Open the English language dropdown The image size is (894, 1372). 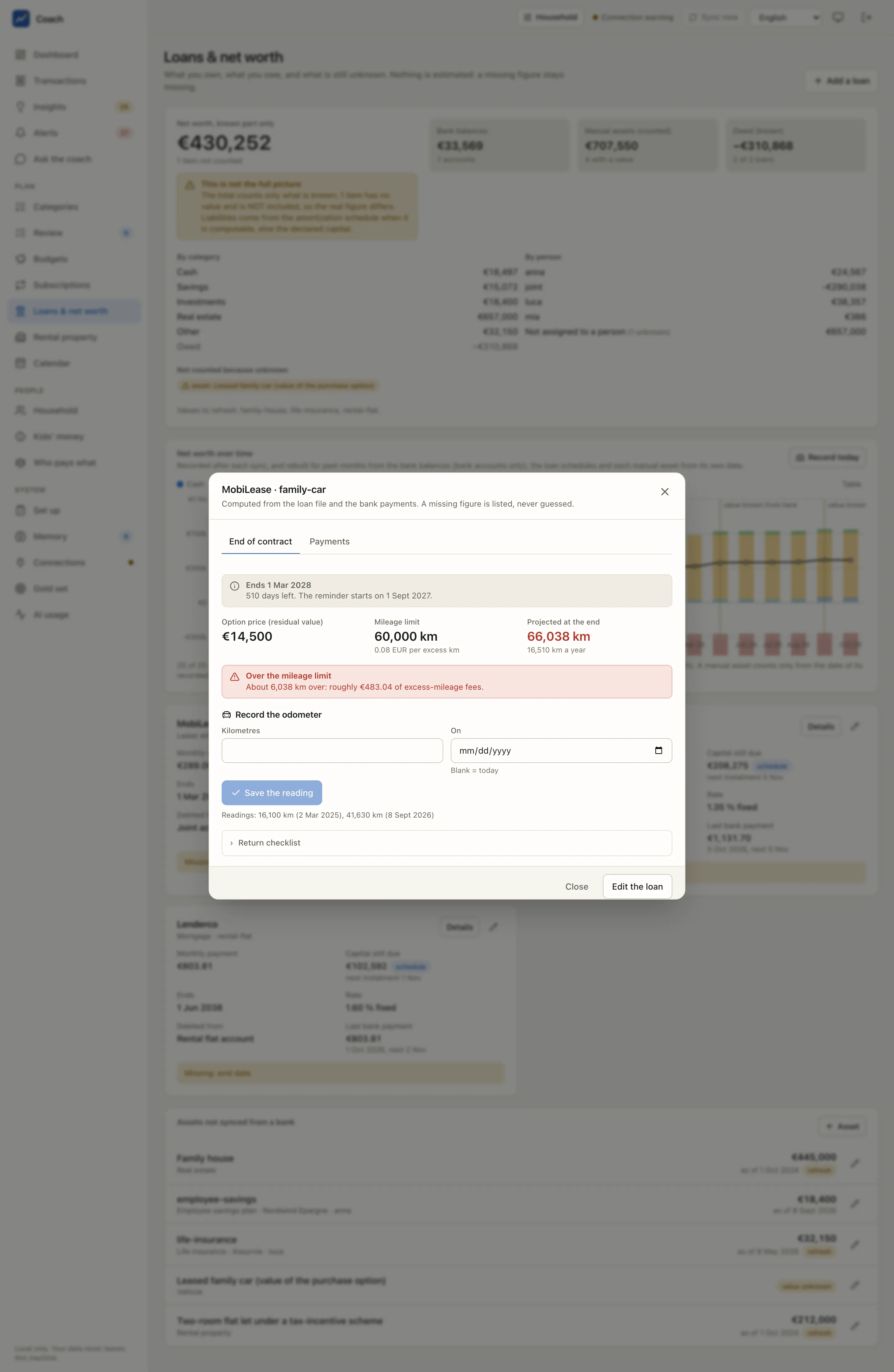[787, 17]
